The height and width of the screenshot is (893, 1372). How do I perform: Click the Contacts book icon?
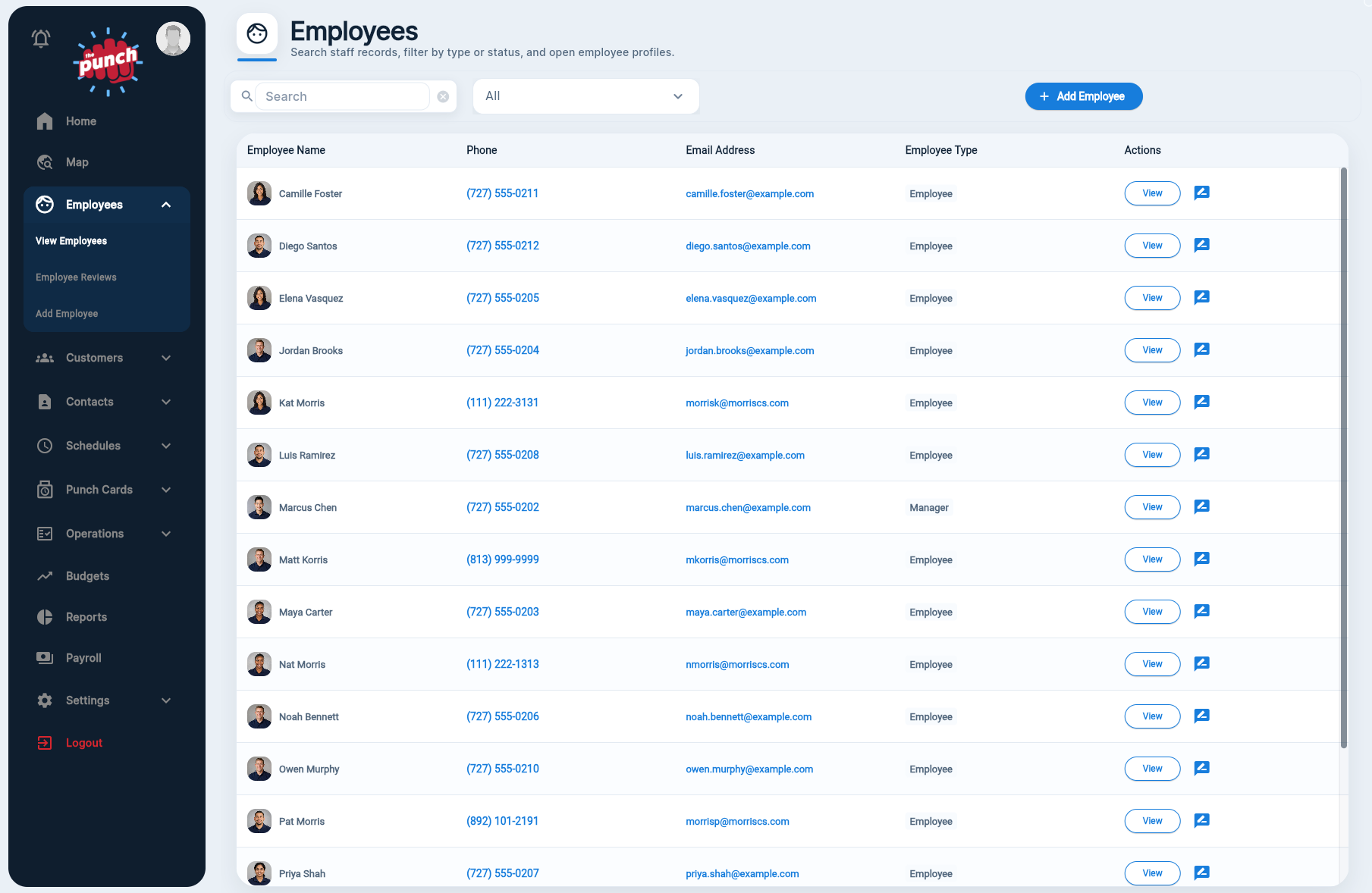pos(45,402)
